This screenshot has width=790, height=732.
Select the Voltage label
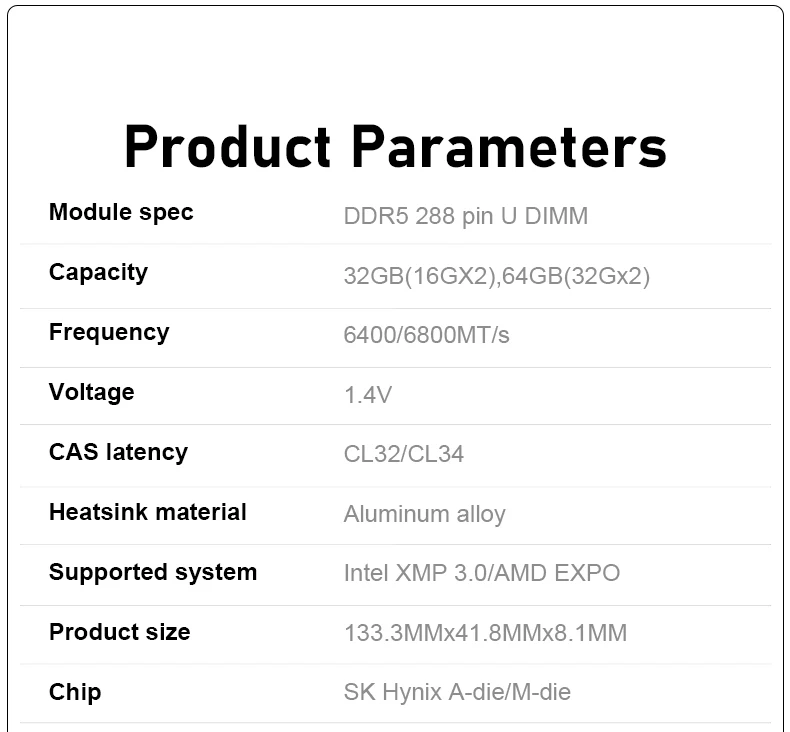coord(92,392)
